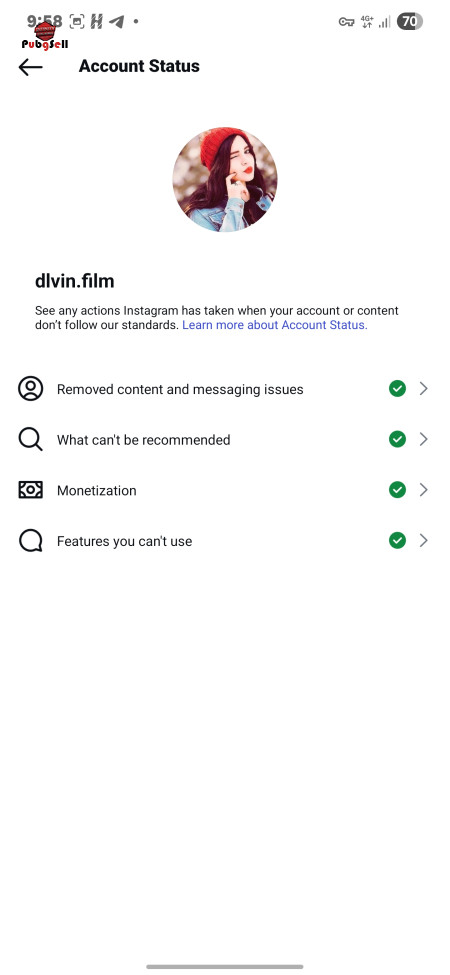
Task: Open the Monetization status entry
Action: [224, 490]
